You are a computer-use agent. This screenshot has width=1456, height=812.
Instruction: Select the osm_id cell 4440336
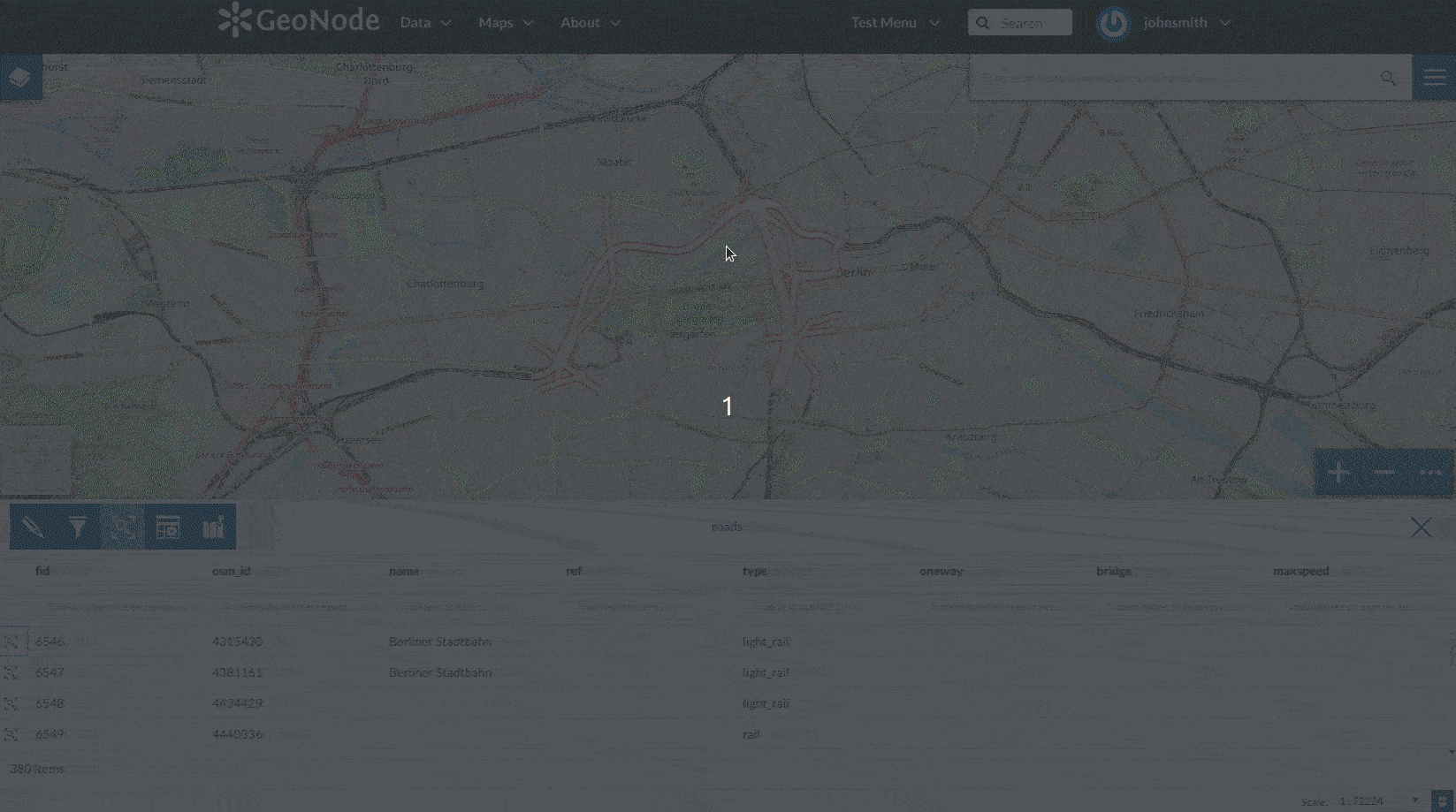coord(237,734)
